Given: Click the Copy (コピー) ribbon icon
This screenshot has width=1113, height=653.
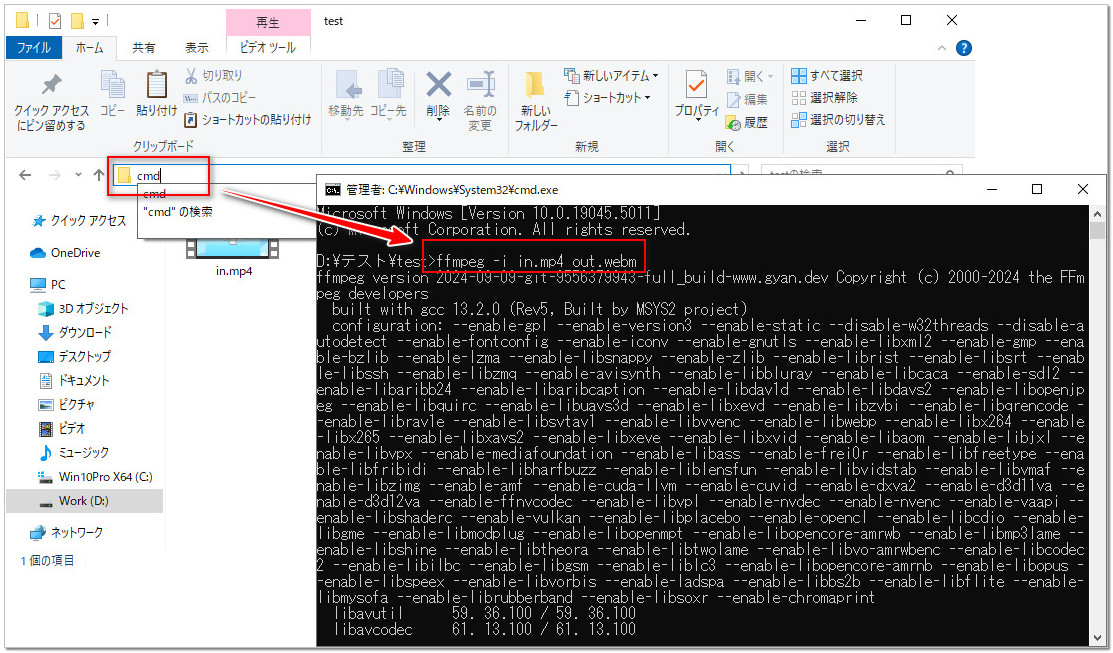Looking at the screenshot, I should (112, 93).
